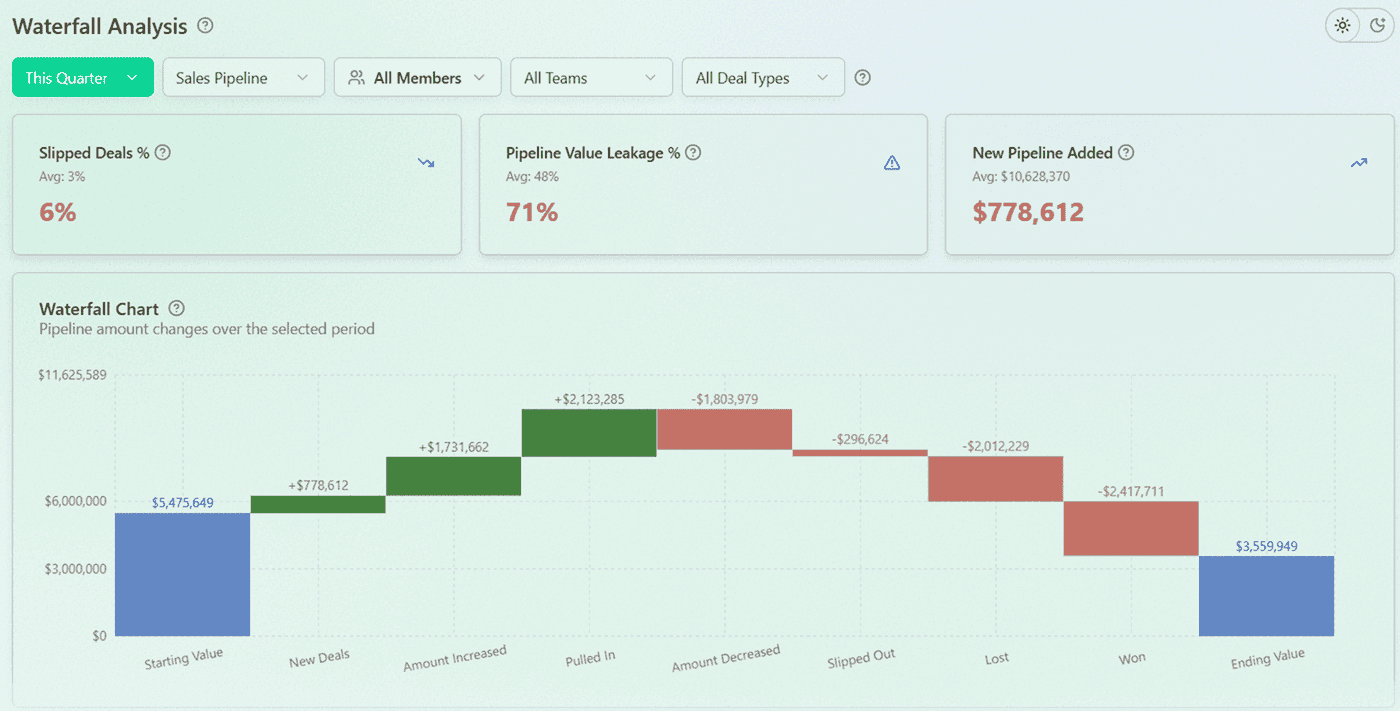Select the All Members filter
1400x711 pixels.
click(417, 77)
